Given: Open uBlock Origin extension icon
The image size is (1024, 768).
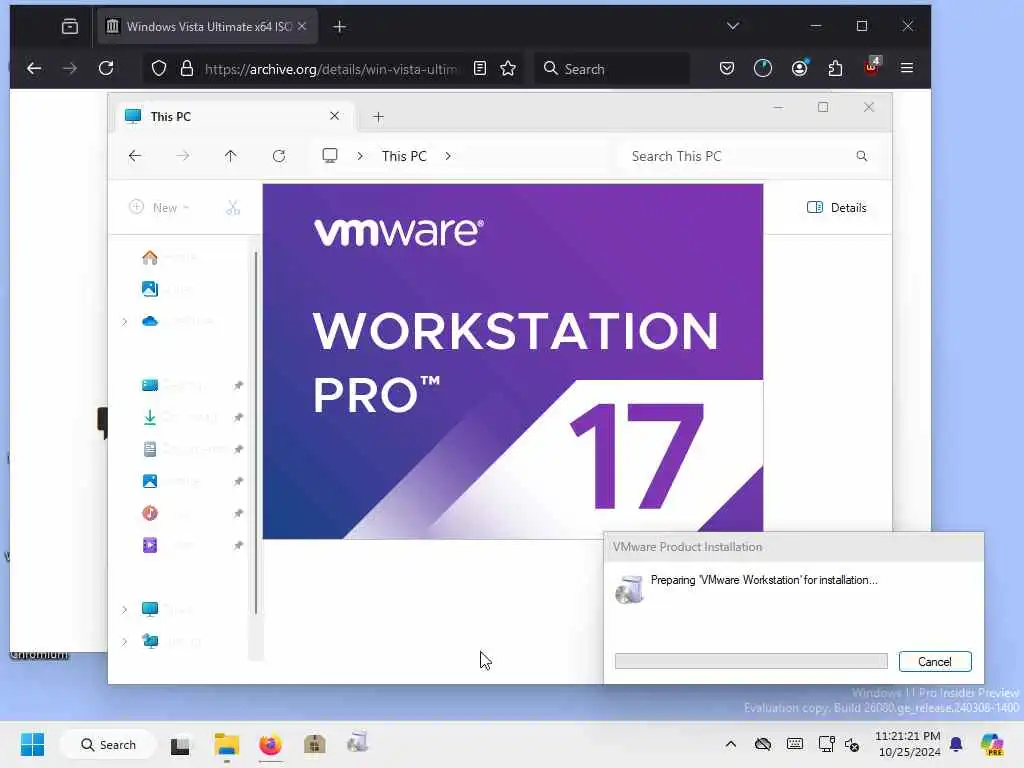Looking at the screenshot, I should click(872, 67).
